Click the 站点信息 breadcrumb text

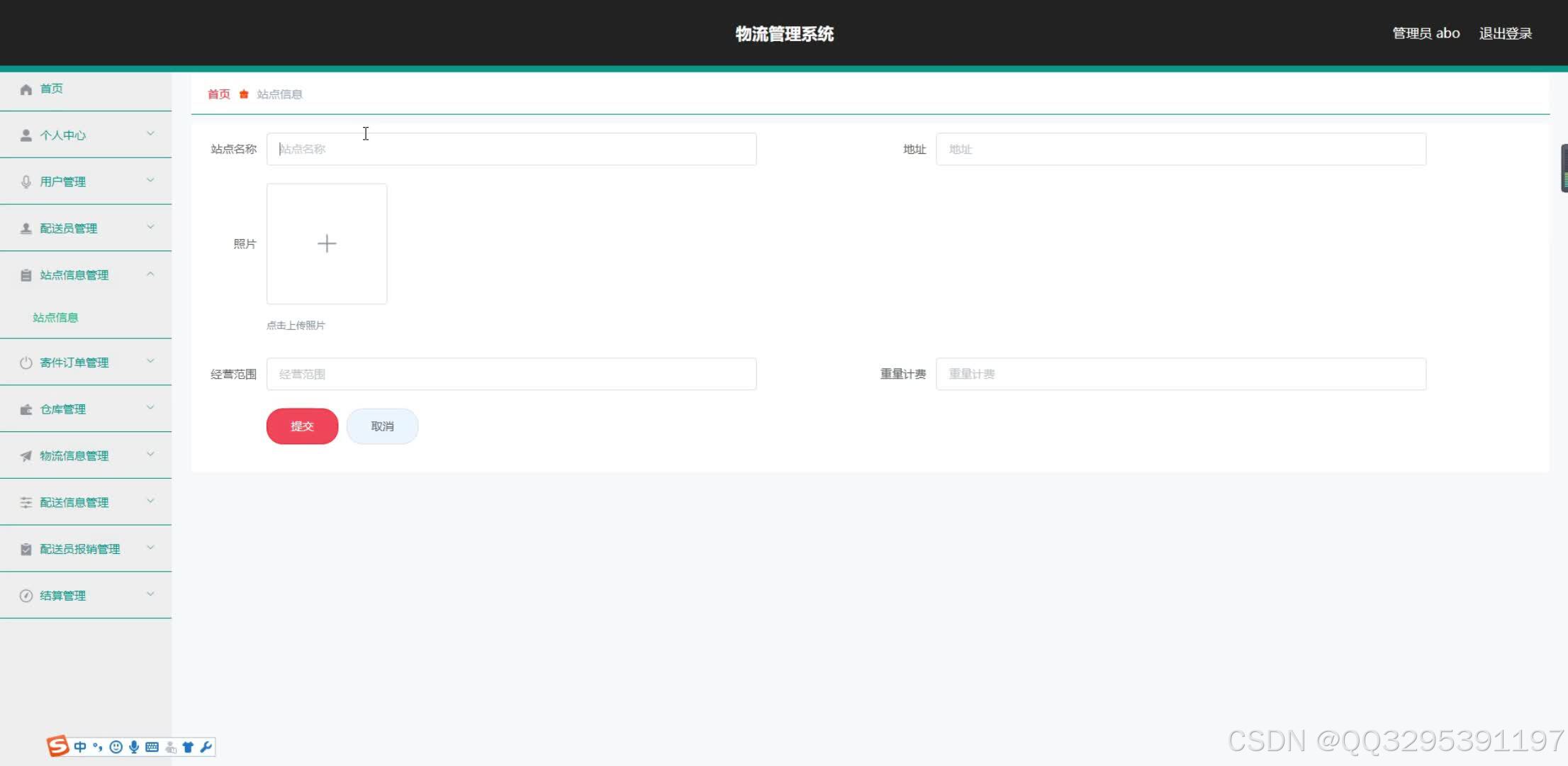click(x=279, y=94)
